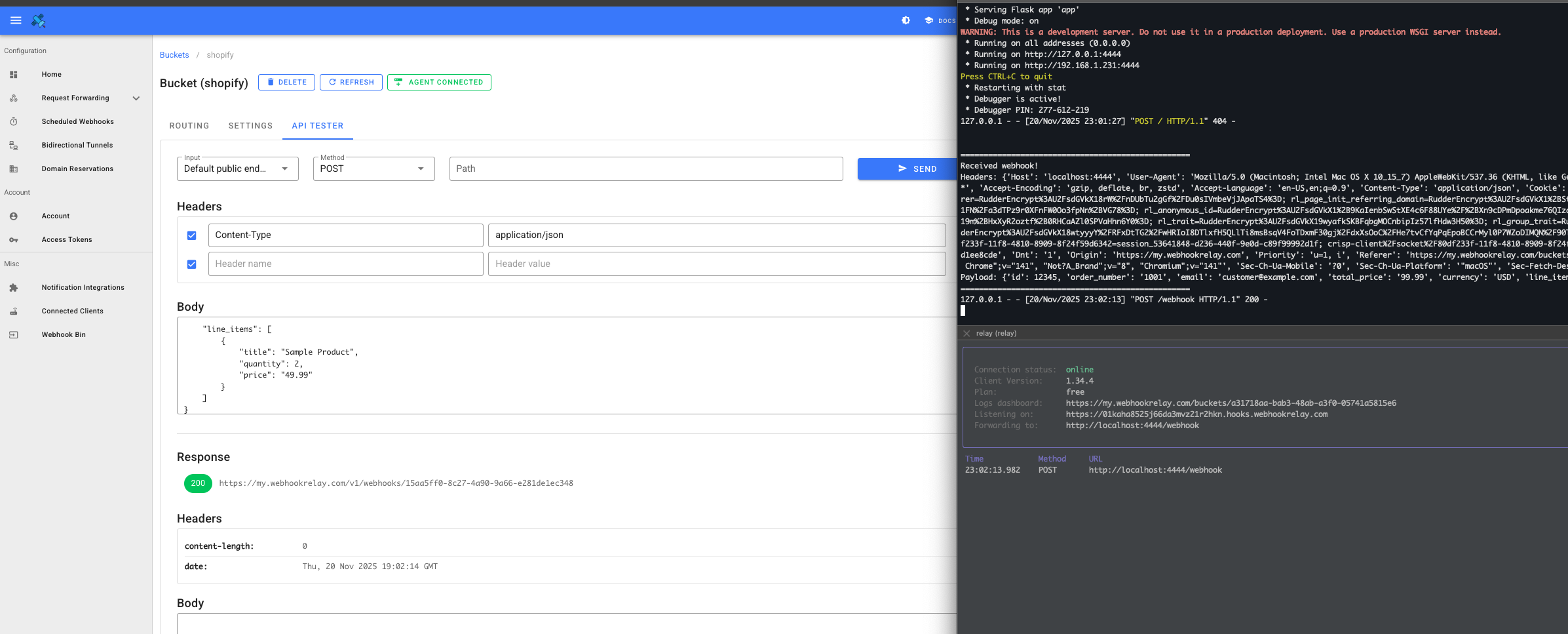The height and width of the screenshot is (634, 1568).
Task: Toggle dark mode with the brightness icon
Action: click(x=906, y=20)
